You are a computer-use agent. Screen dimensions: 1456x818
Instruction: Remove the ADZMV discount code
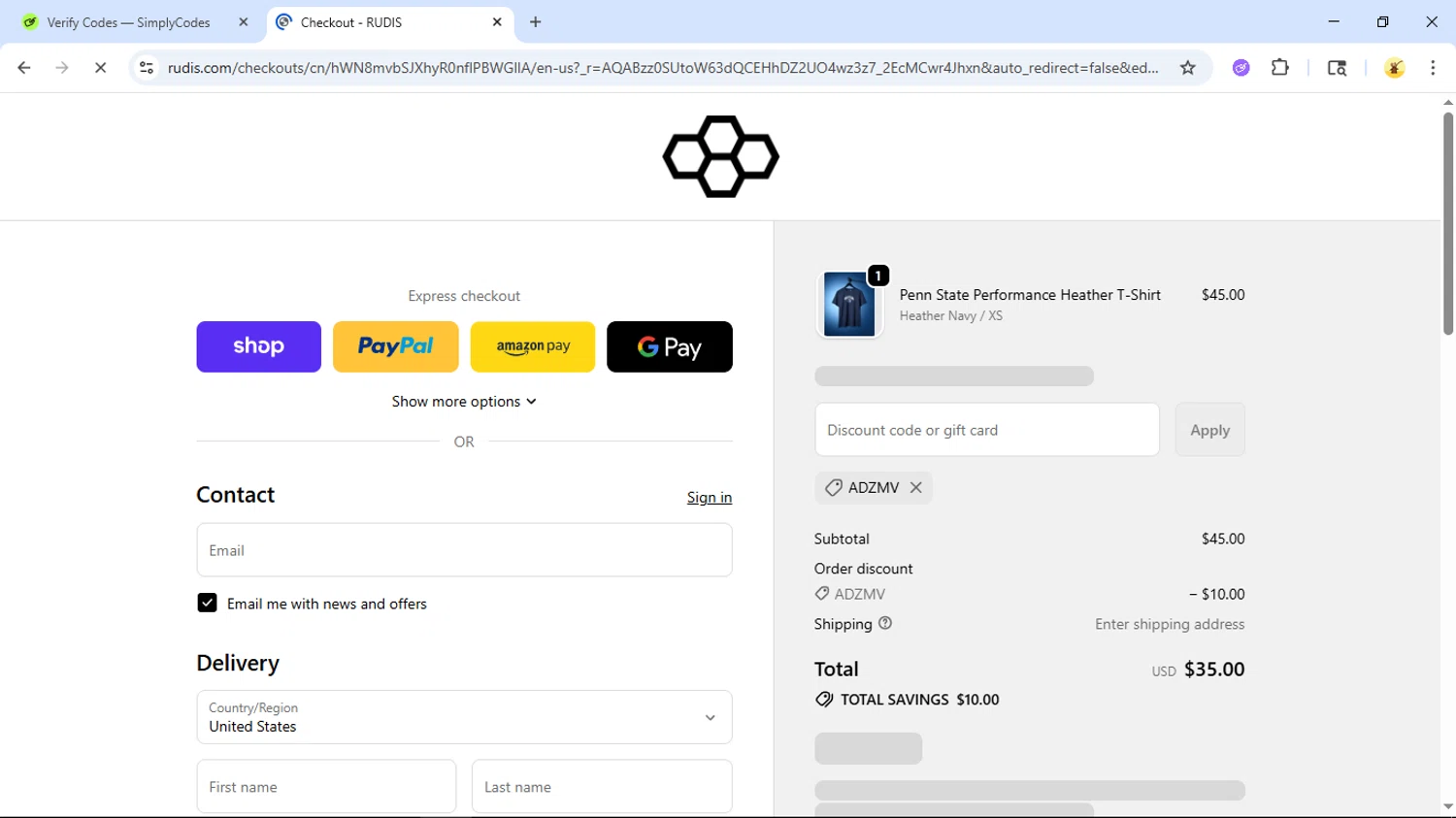tap(915, 488)
